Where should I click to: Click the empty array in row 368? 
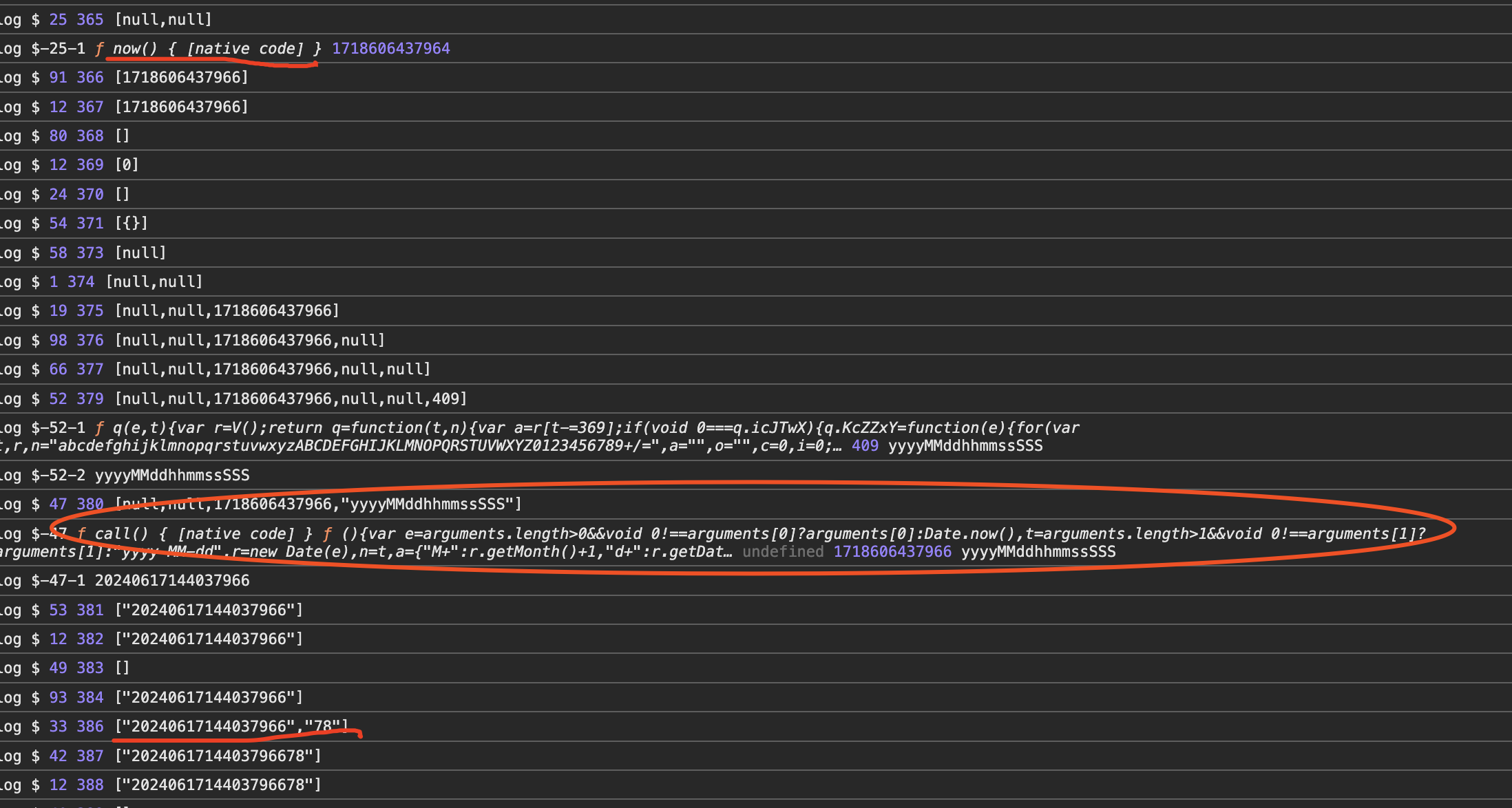coord(123,136)
